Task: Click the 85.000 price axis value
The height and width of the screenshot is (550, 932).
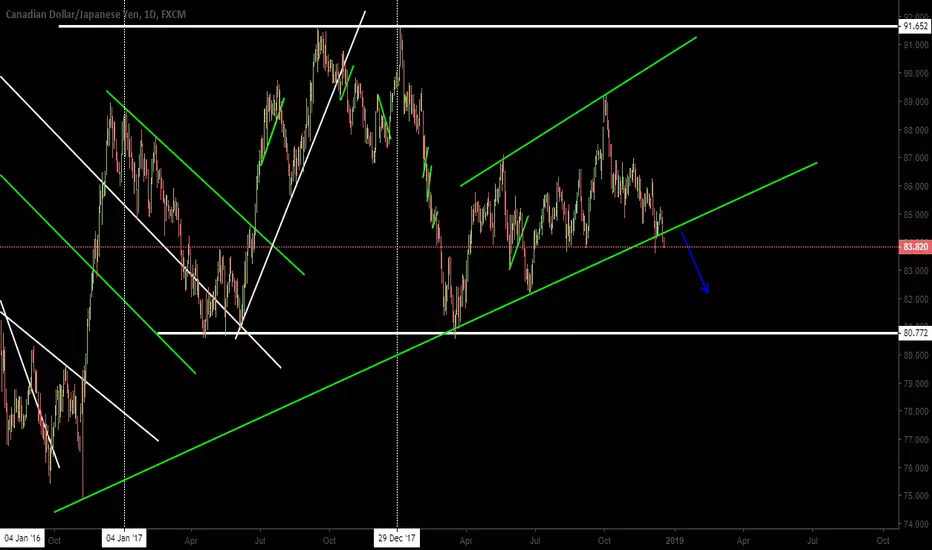Action: (916, 215)
